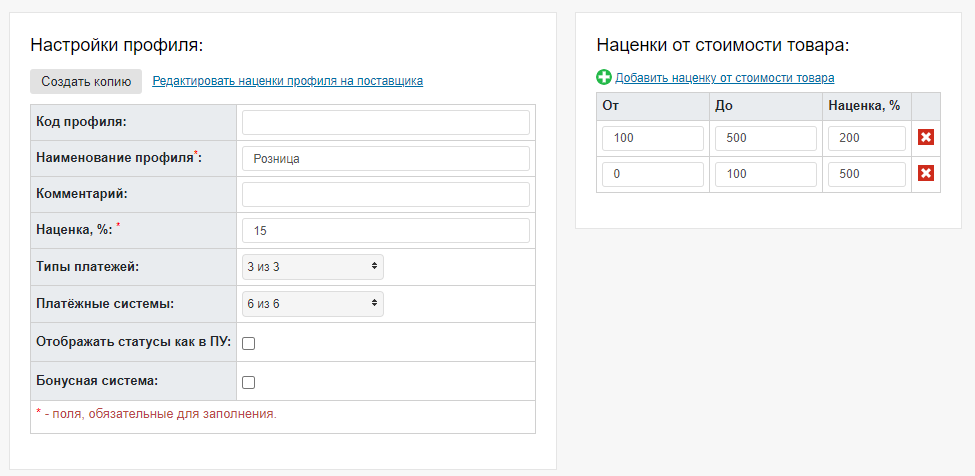The height and width of the screenshot is (476, 975).
Task: Edit second-row markup percent field showing 500
Action: pyautogui.click(x=866, y=174)
